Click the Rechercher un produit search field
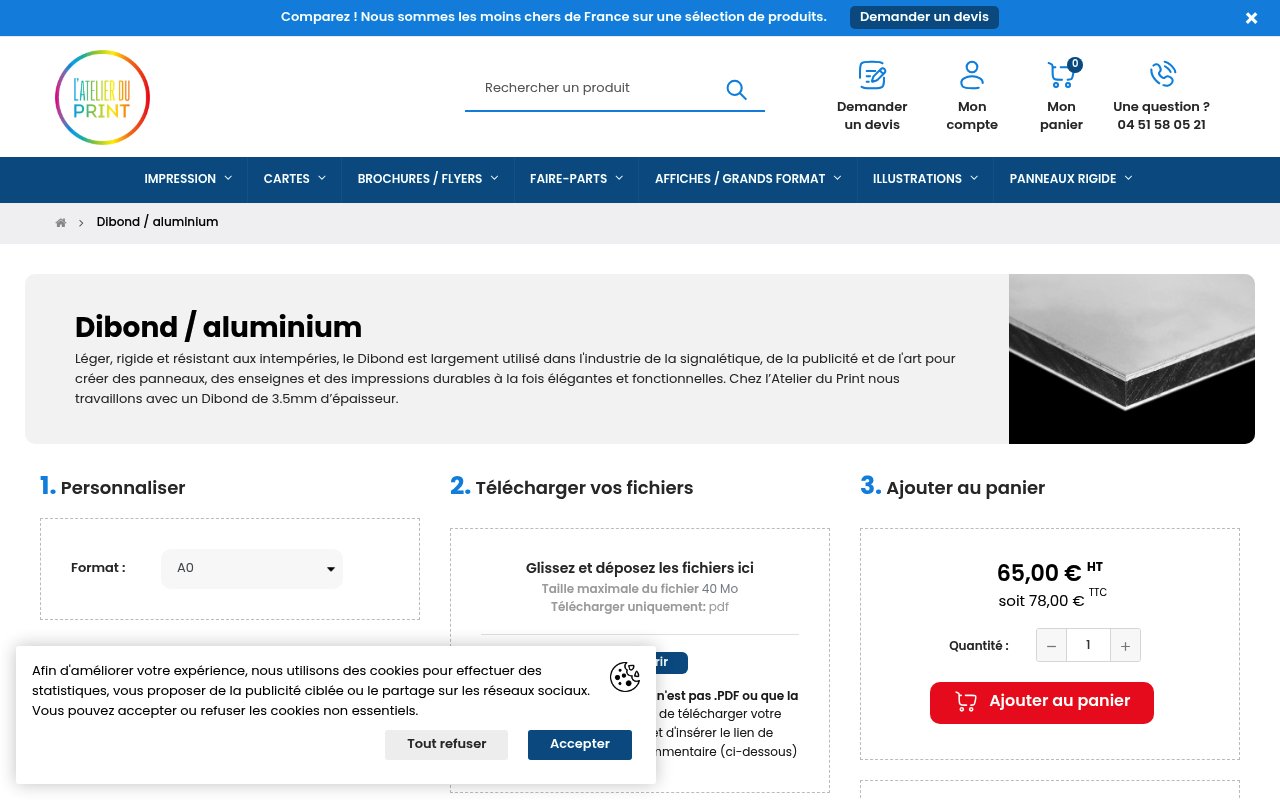 pyautogui.click(x=590, y=88)
